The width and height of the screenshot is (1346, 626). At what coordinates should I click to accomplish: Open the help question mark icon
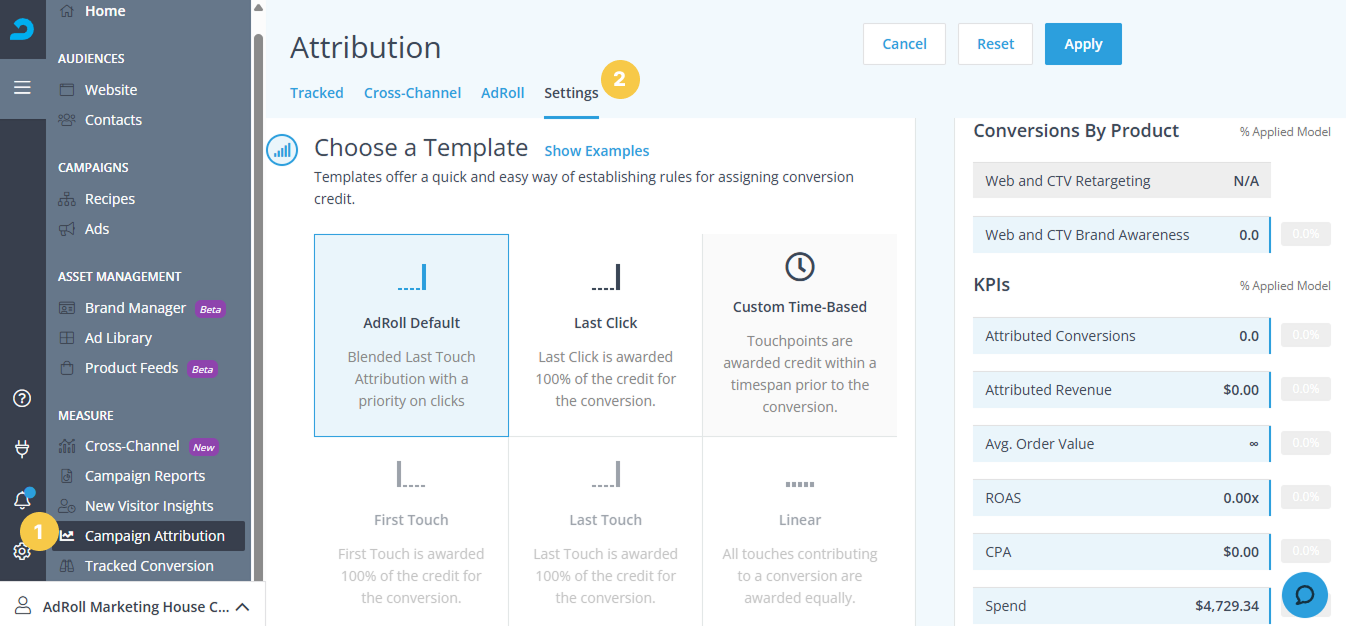tap(22, 398)
